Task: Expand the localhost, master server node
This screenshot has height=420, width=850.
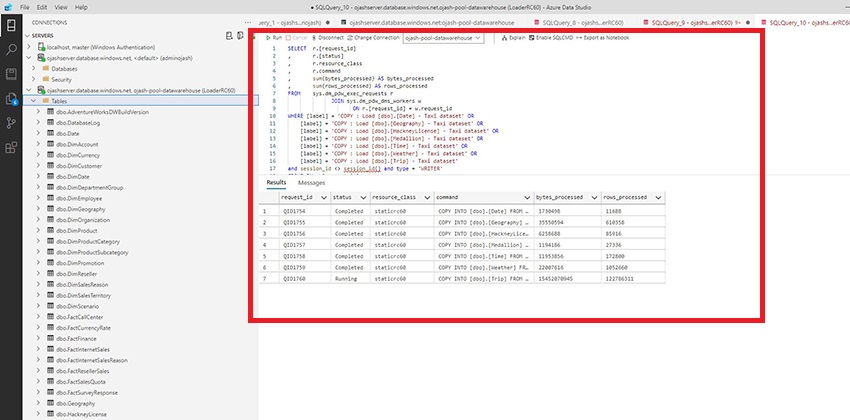Action: (x=28, y=47)
